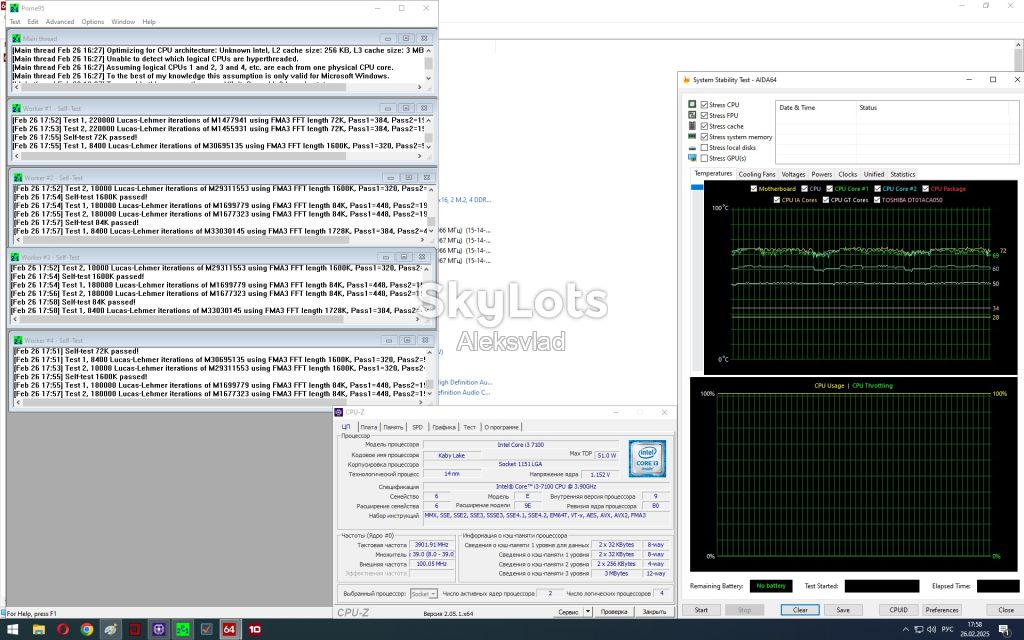Click the Main thread vertical scrollbar
Viewport: 1024px width, 640px height.
click(428, 63)
